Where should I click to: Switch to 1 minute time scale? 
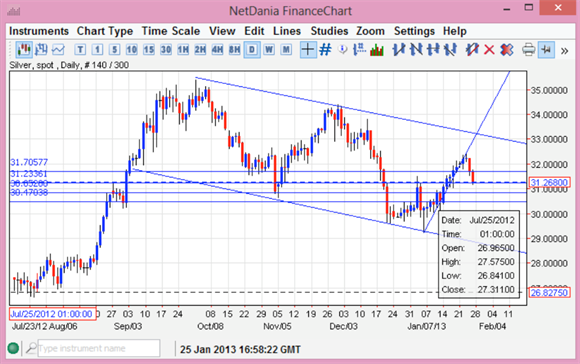click(x=97, y=50)
